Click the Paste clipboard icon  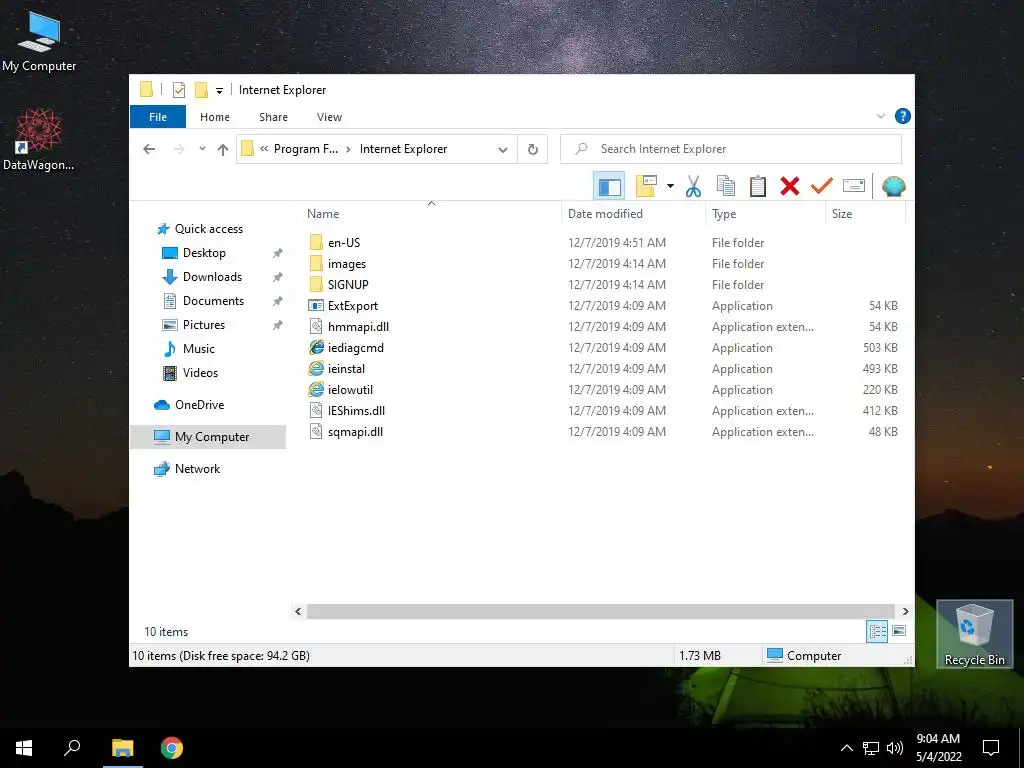click(x=758, y=186)
